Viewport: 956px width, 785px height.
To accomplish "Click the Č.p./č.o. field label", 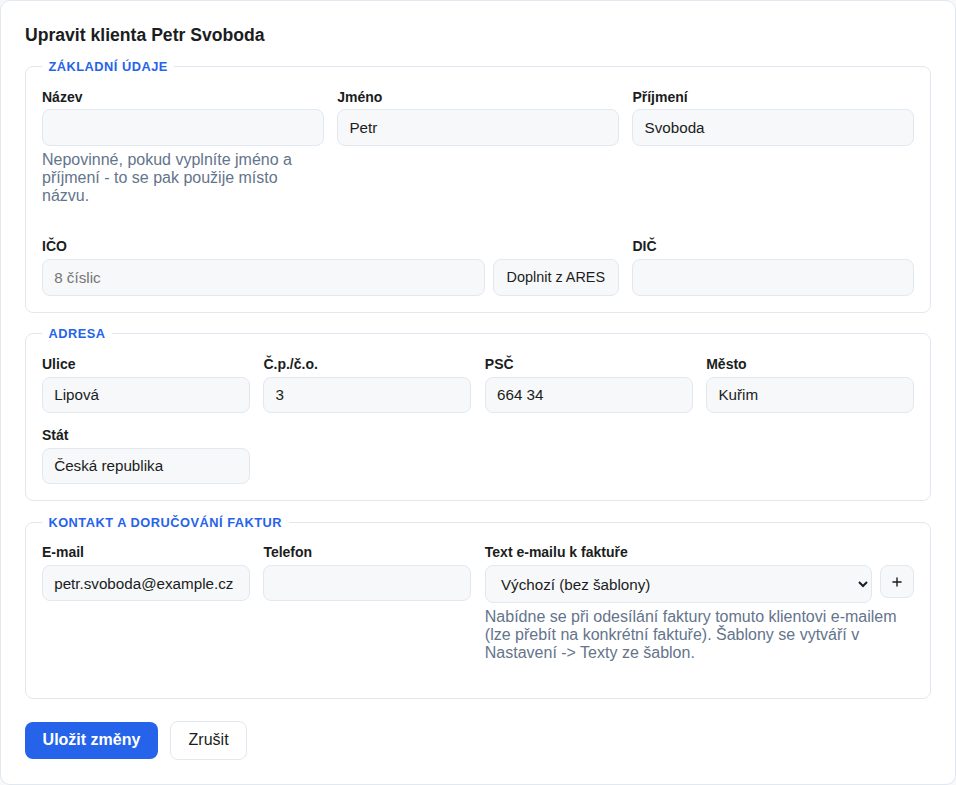I will point(291,364).
